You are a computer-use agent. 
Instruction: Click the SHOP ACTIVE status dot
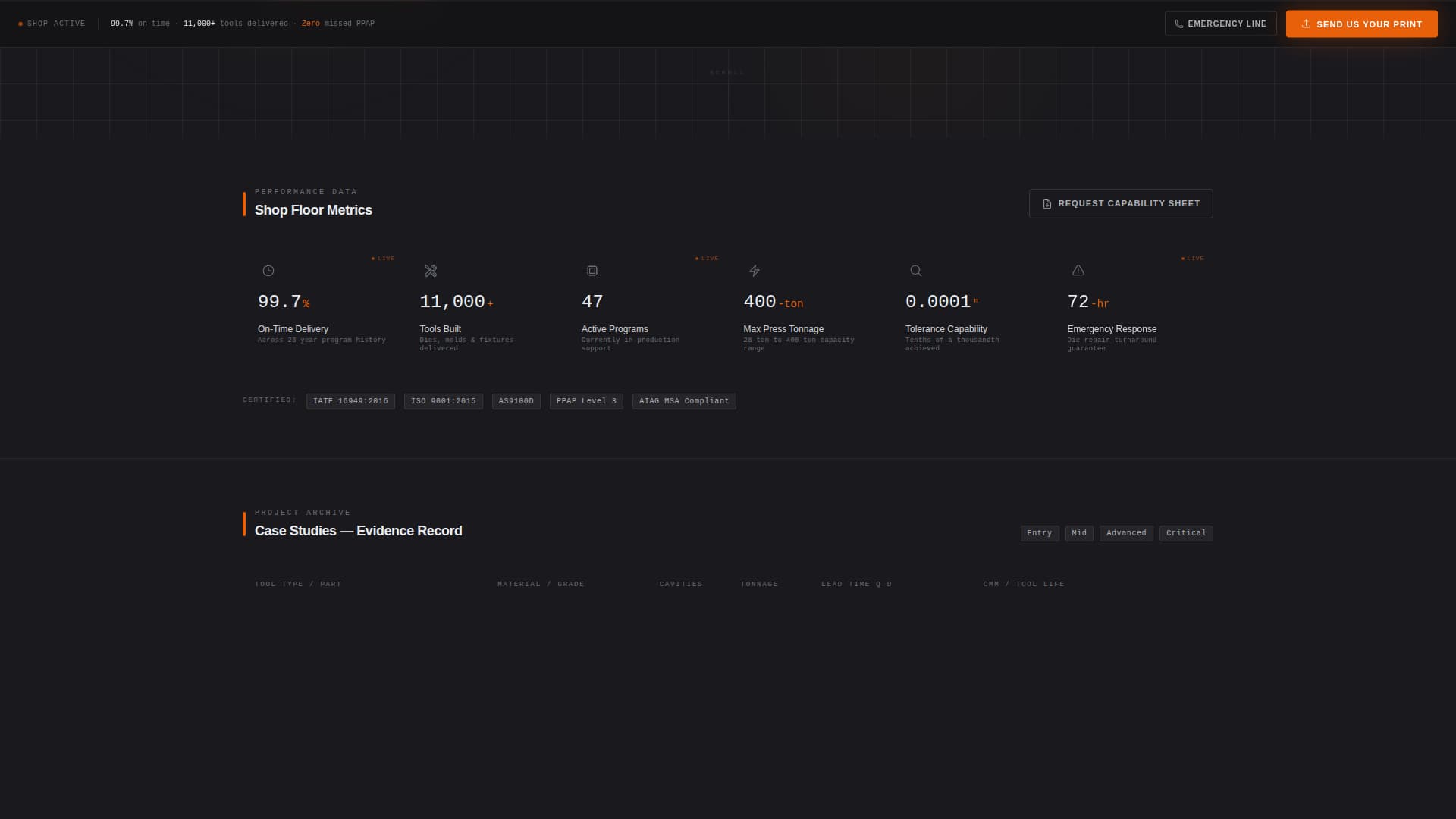pos(20,24)
